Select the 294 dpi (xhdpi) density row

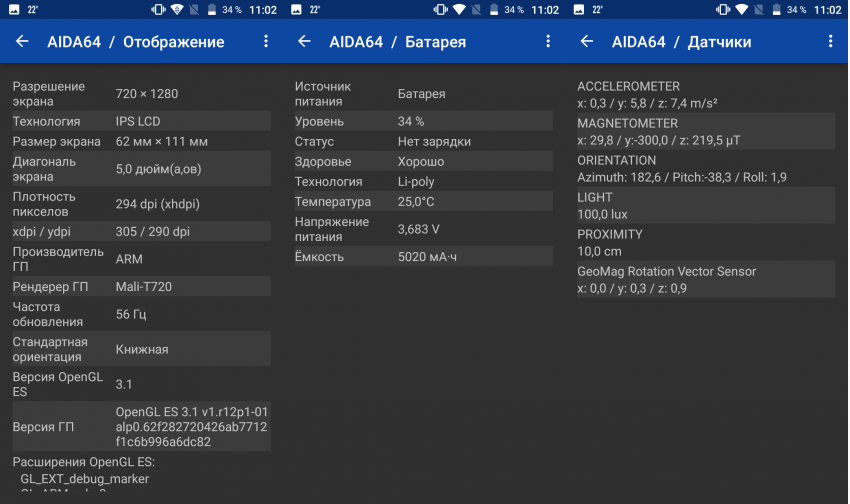141,204
